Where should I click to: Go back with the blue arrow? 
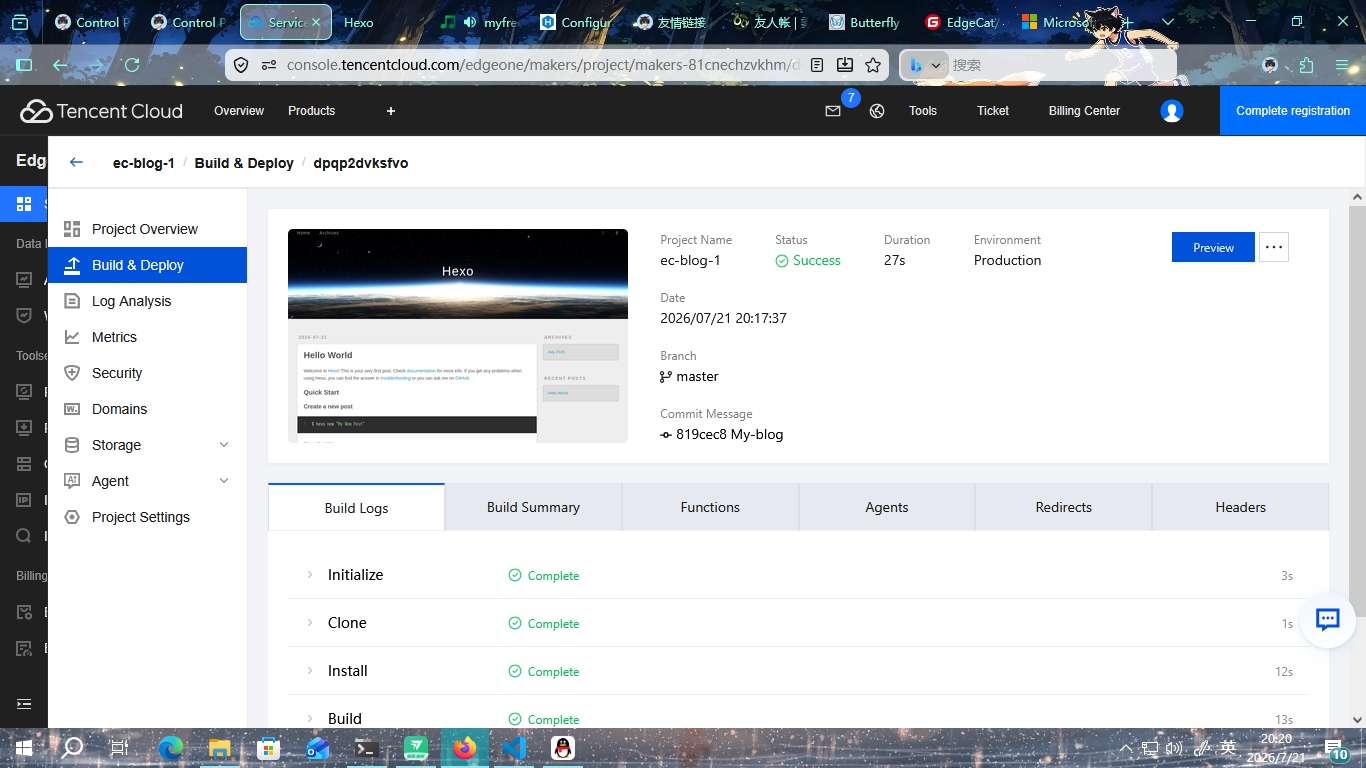pos(76,162)
